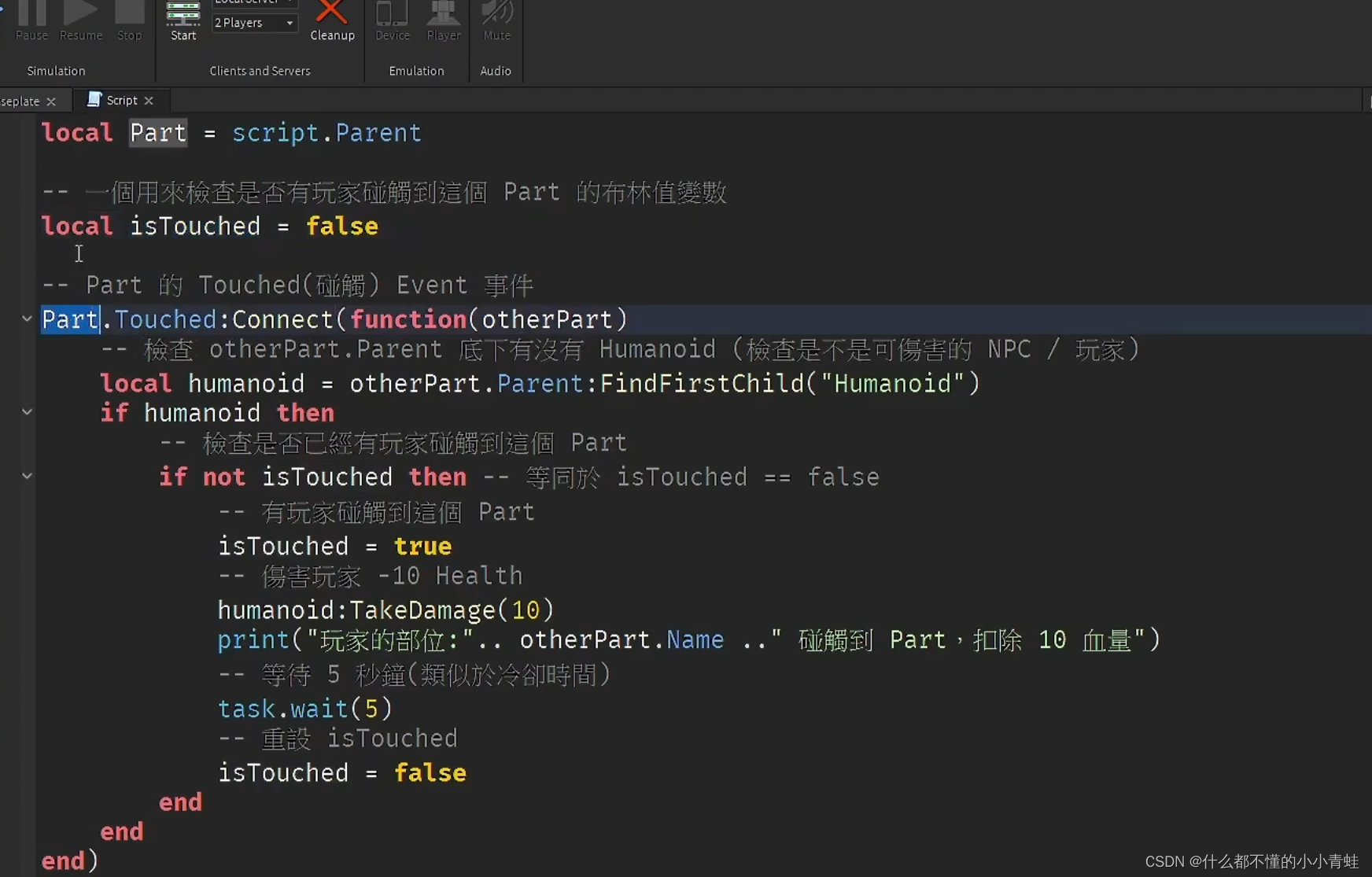1372x877 pixels.
Task: Click the 'Touched' event name
Action: (165, 319)
